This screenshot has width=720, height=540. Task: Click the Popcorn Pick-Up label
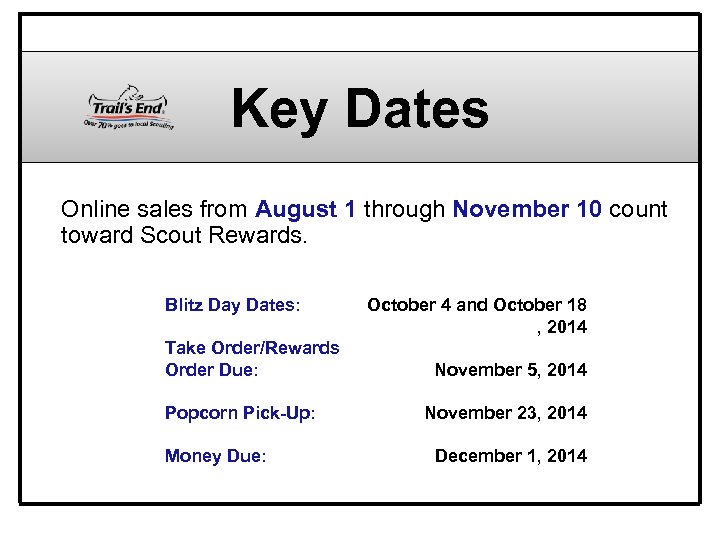click(x=240, y=413)
